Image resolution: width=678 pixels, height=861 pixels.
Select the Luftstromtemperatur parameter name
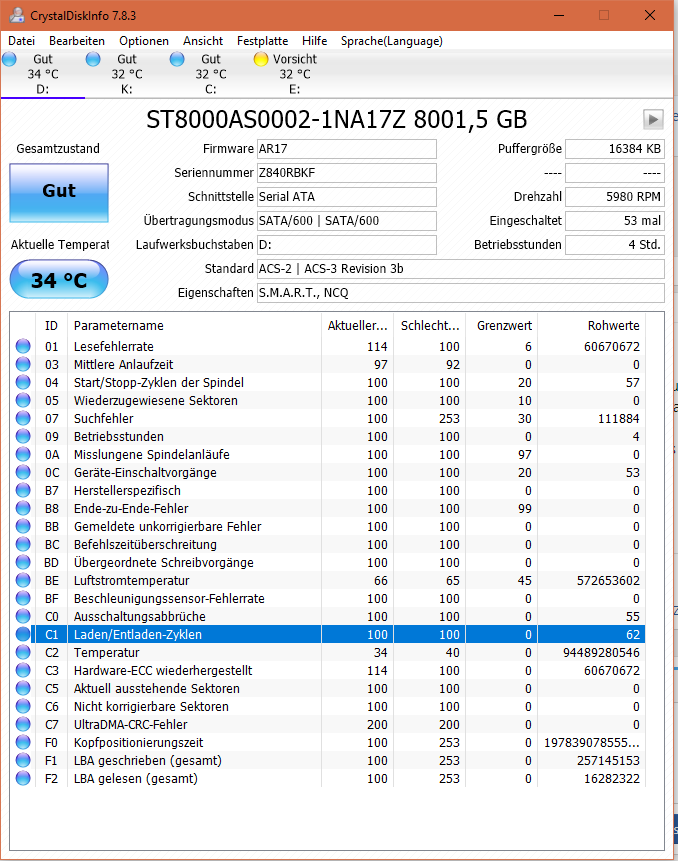[132, 580]
